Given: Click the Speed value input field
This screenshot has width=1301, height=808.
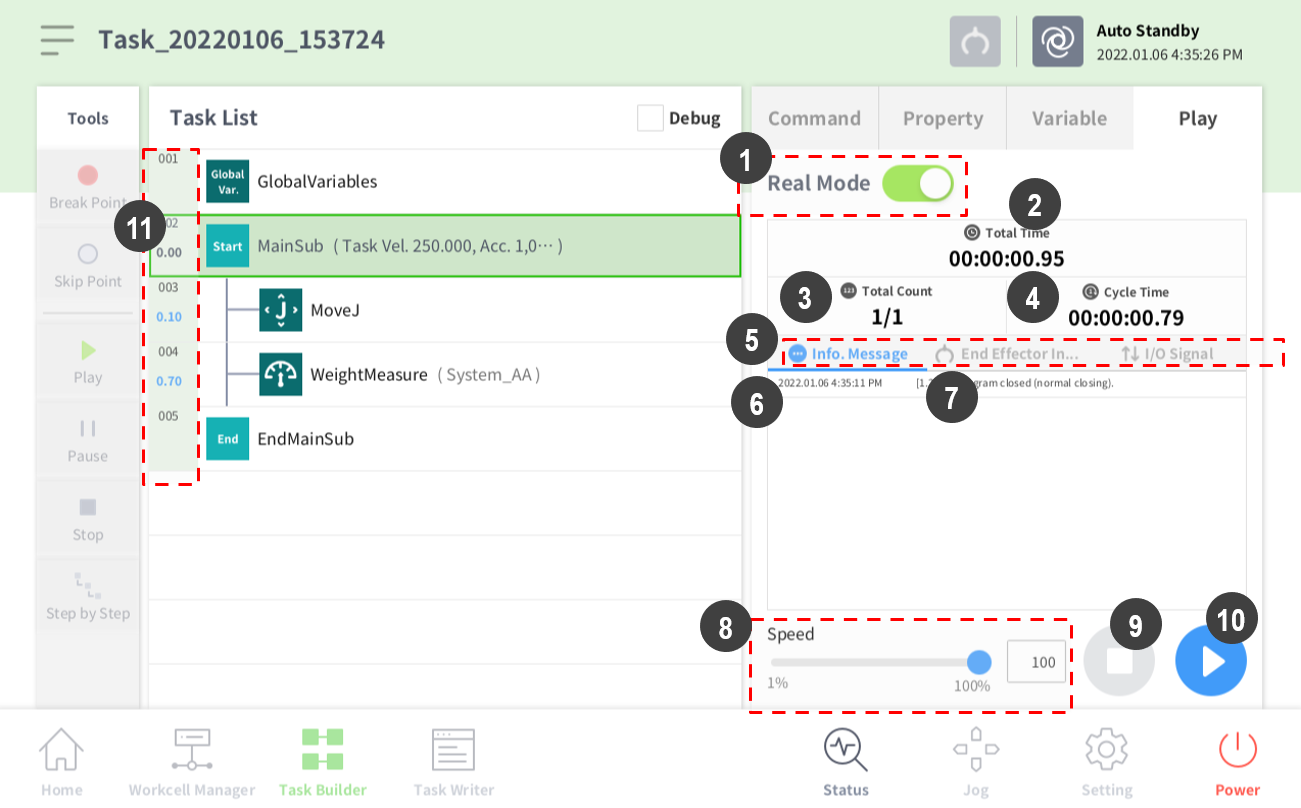Looking at the screenshot, I should pos(1036,662).
